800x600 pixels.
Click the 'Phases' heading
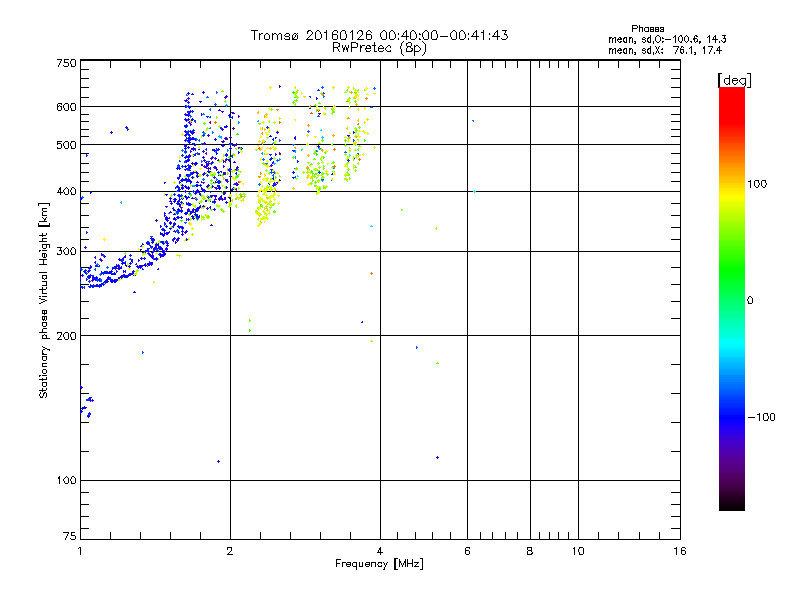pyautogui.click(x=647, y=29)
